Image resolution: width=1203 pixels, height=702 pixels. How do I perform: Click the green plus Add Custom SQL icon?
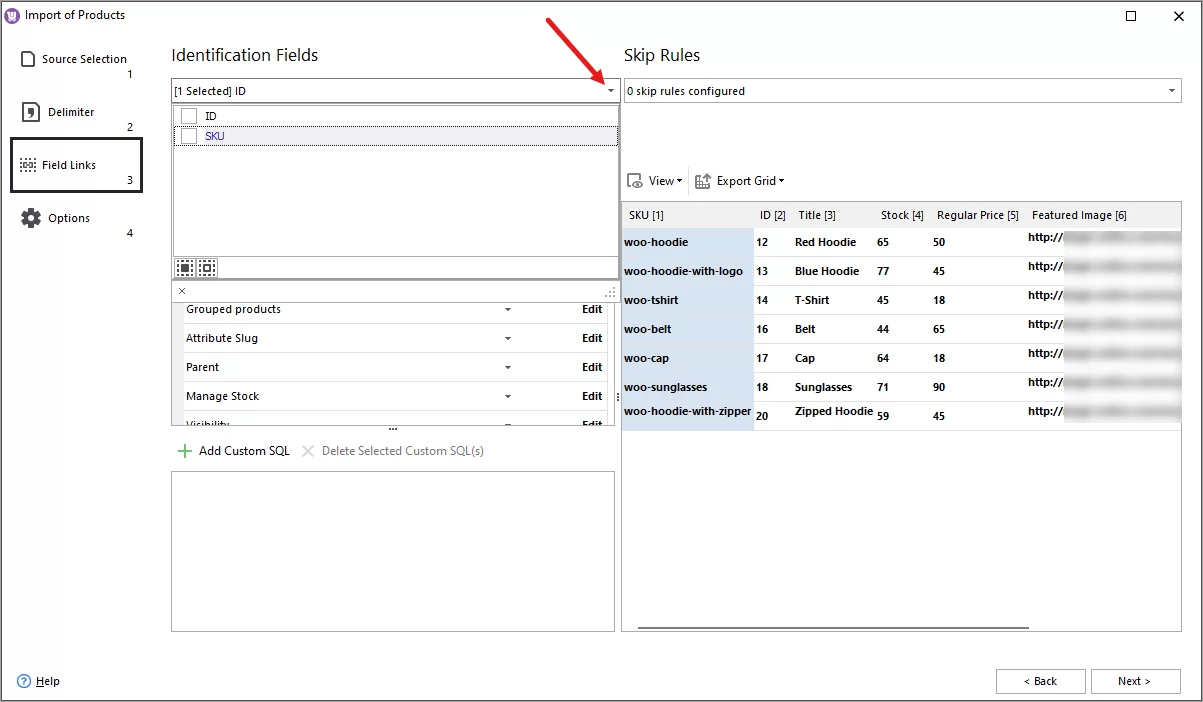pos(186,450)
